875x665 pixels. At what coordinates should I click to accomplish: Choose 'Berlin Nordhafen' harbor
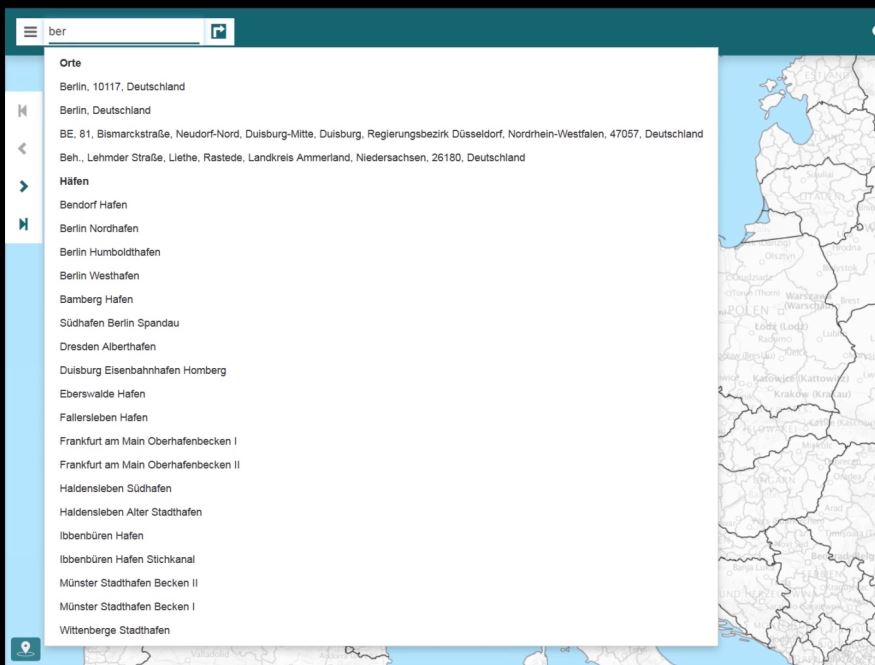(99, 229)
